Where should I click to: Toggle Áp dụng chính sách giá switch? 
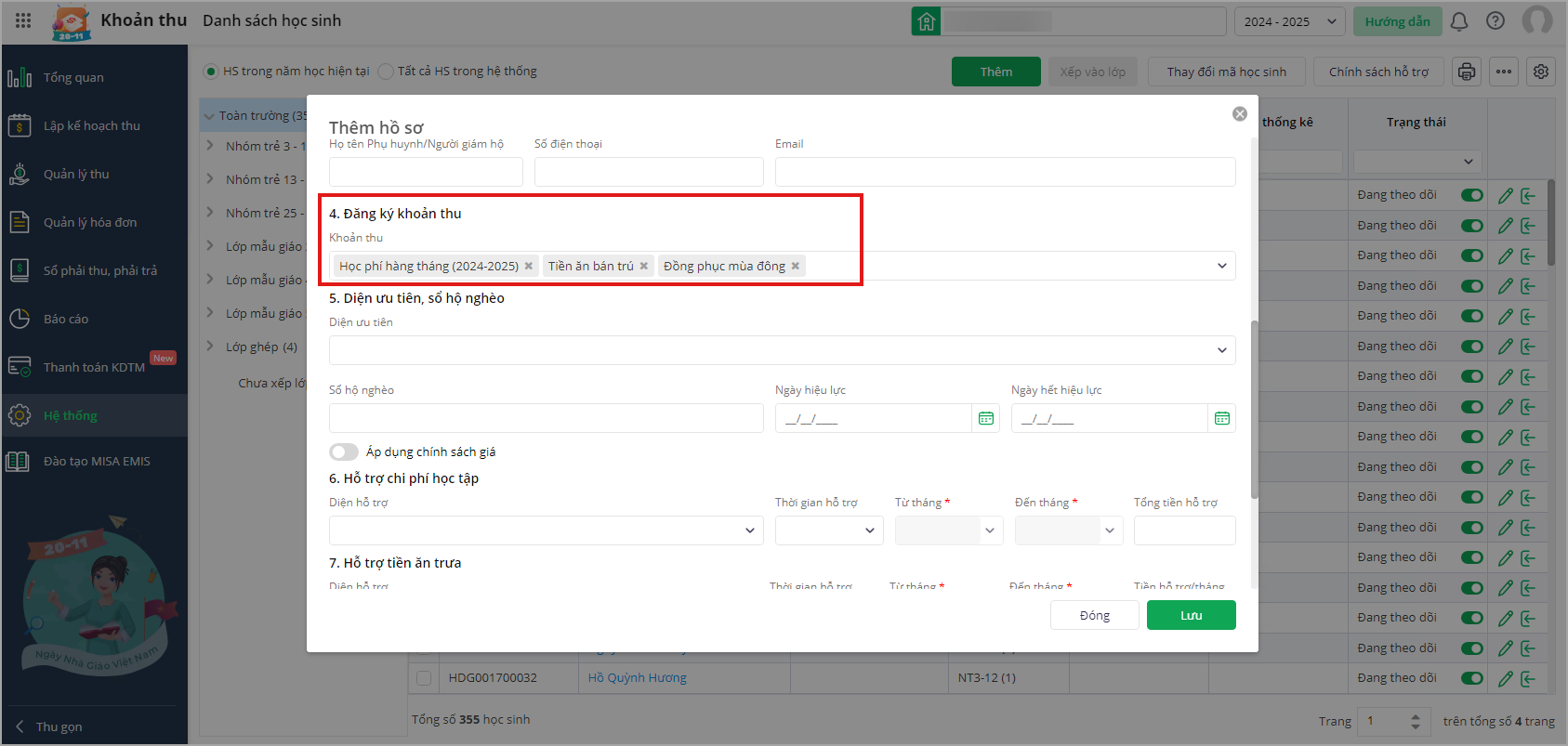coord(344,452)
